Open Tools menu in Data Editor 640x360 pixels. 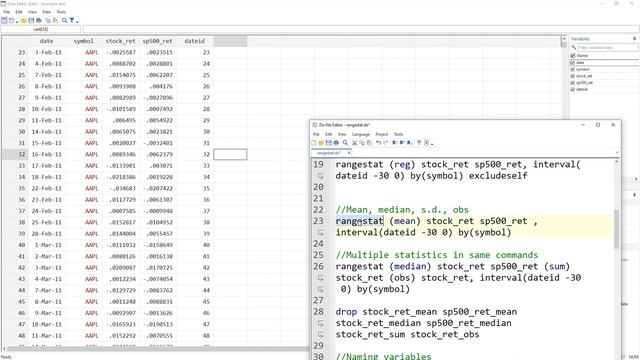(x=61, y=12)
